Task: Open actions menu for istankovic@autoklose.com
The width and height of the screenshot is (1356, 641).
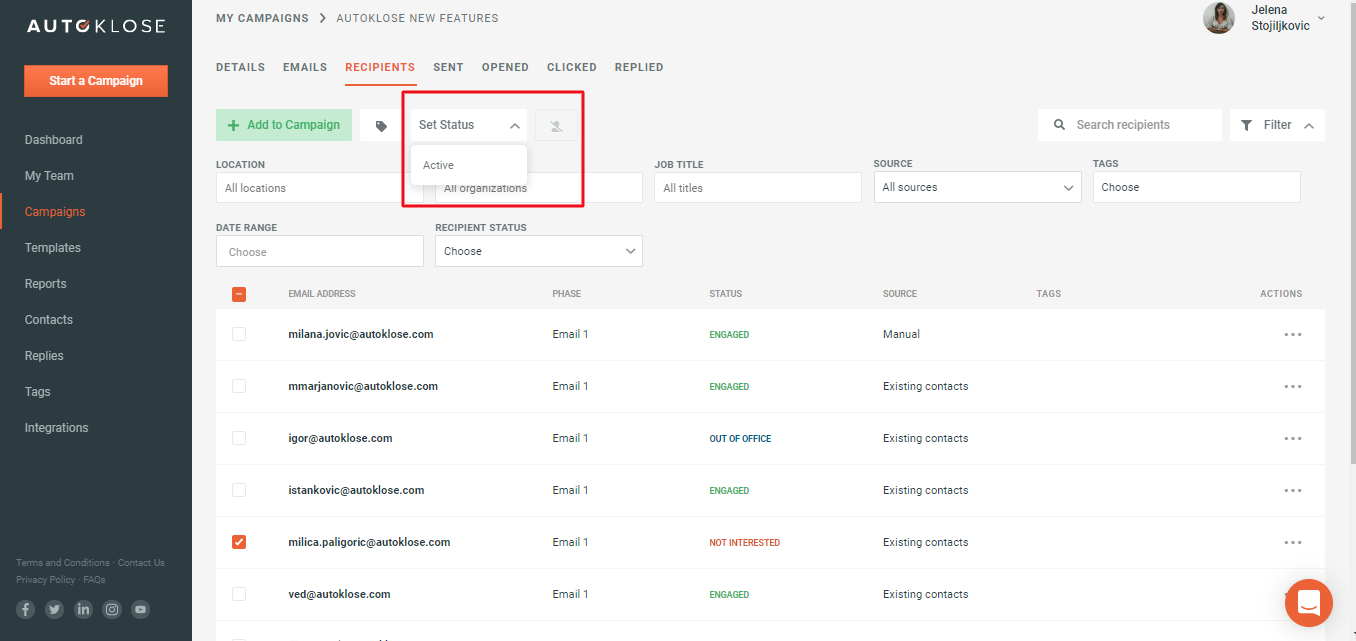Action: click(1293, 491)
